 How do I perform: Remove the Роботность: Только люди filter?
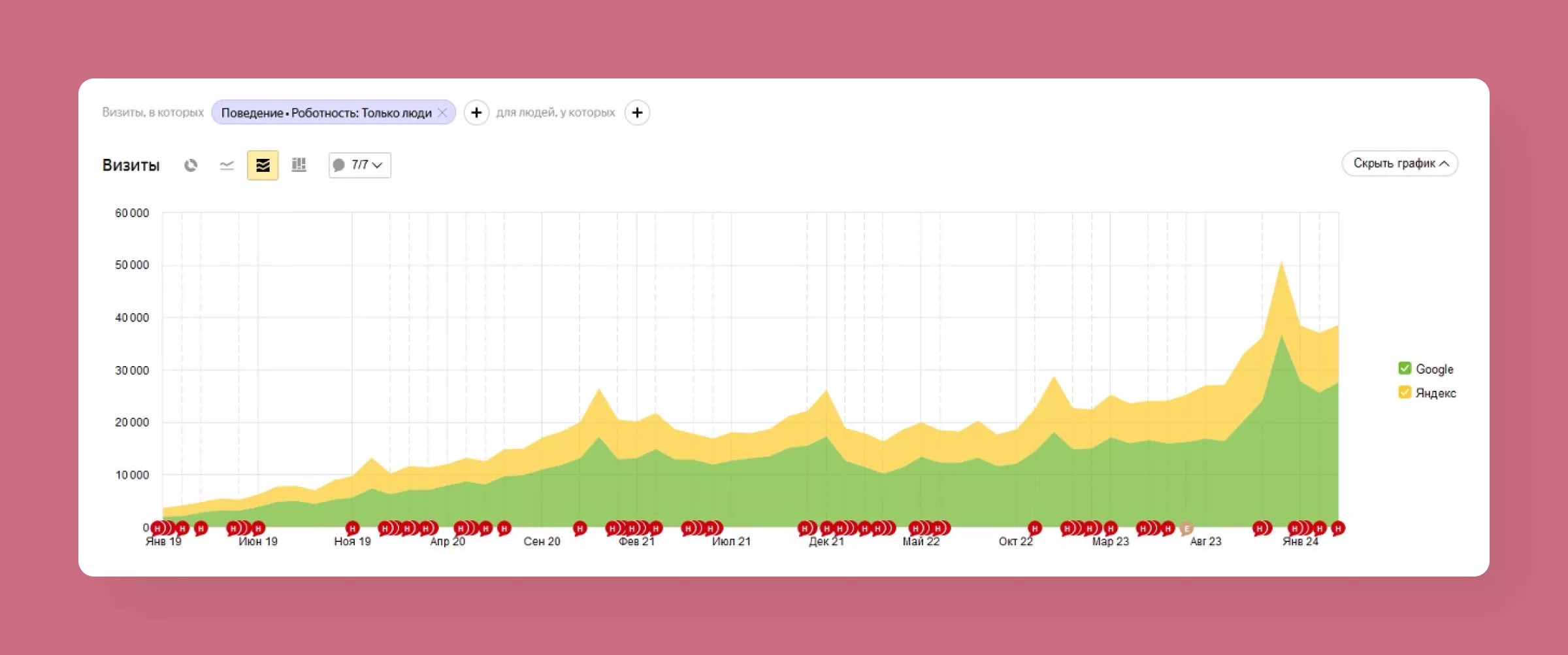[x=443, y=112]
